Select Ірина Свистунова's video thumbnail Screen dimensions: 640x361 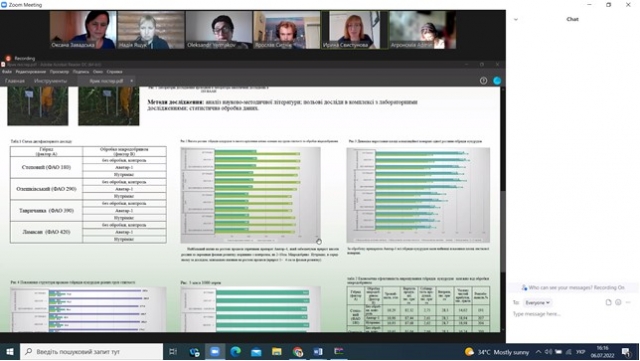[354, 30]
